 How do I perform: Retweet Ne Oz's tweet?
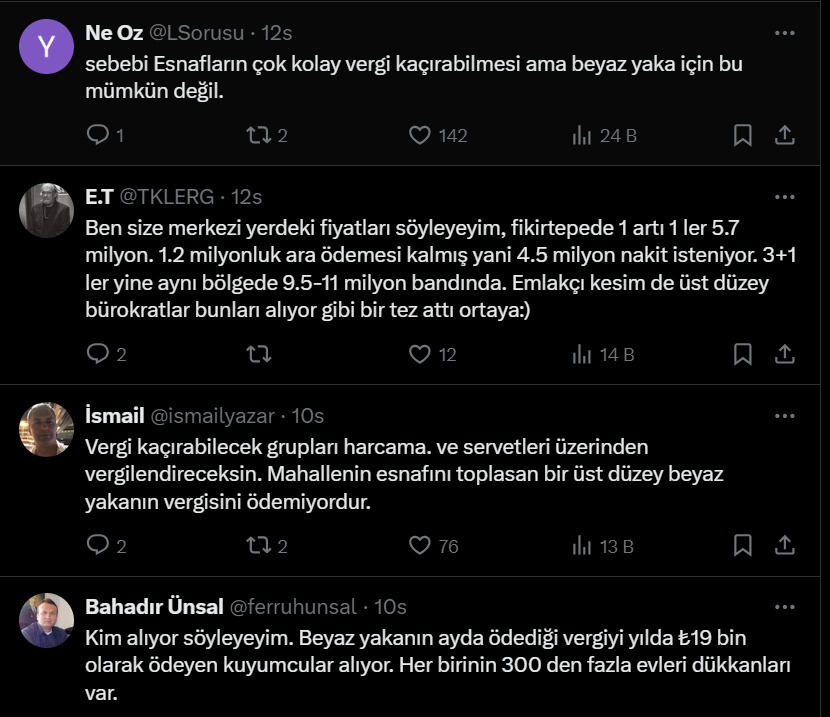tap(258, 135)
